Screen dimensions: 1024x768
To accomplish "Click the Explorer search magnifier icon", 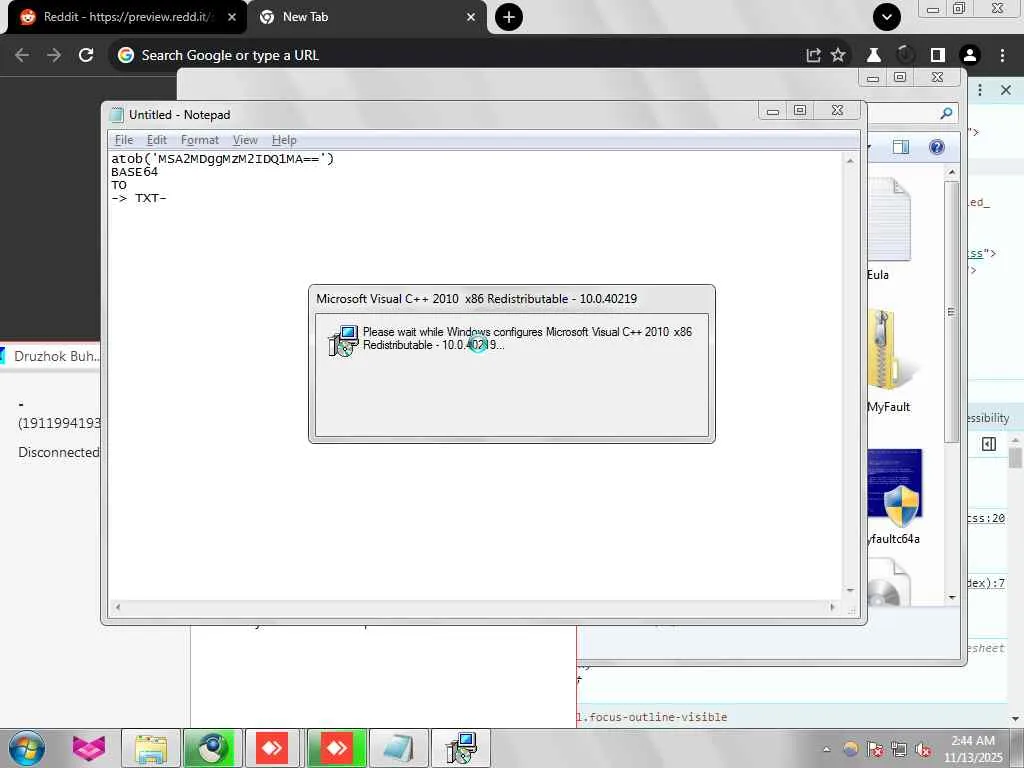I will click(946, 114).
